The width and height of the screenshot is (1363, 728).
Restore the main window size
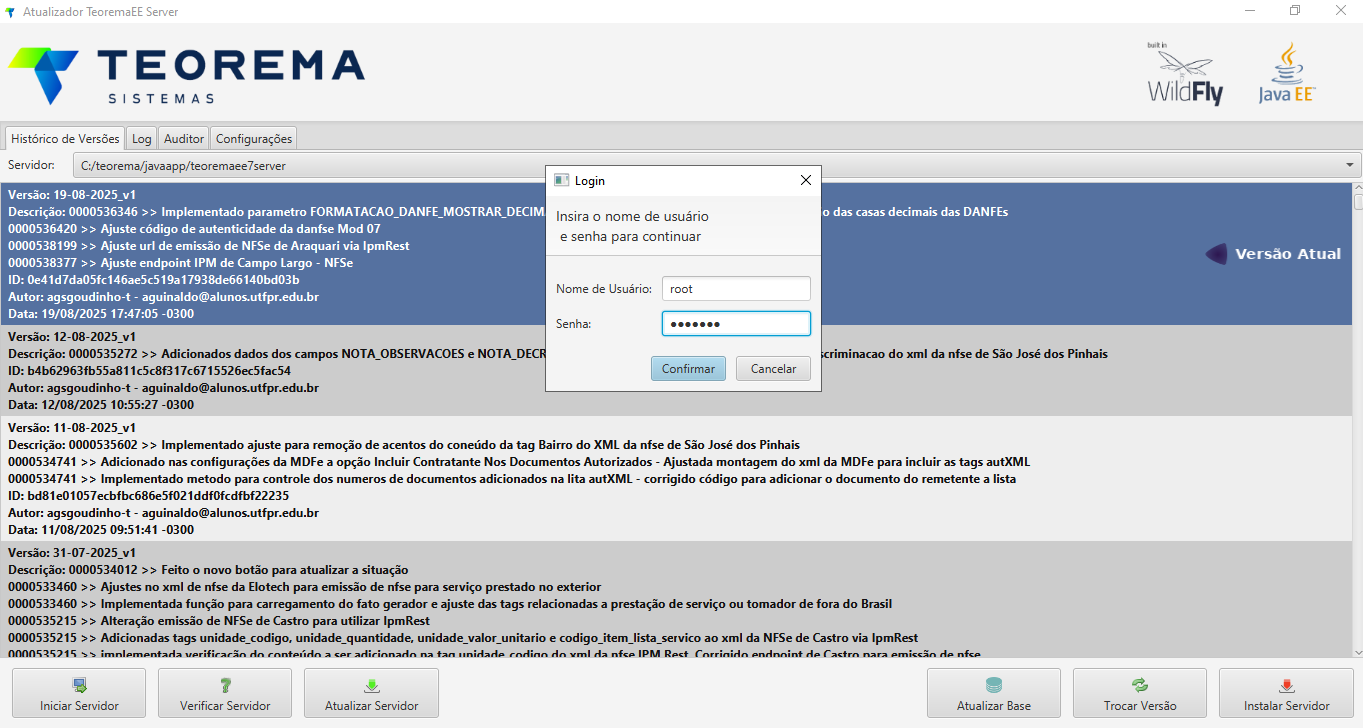pyautogui.click(x=1295, y=11)
